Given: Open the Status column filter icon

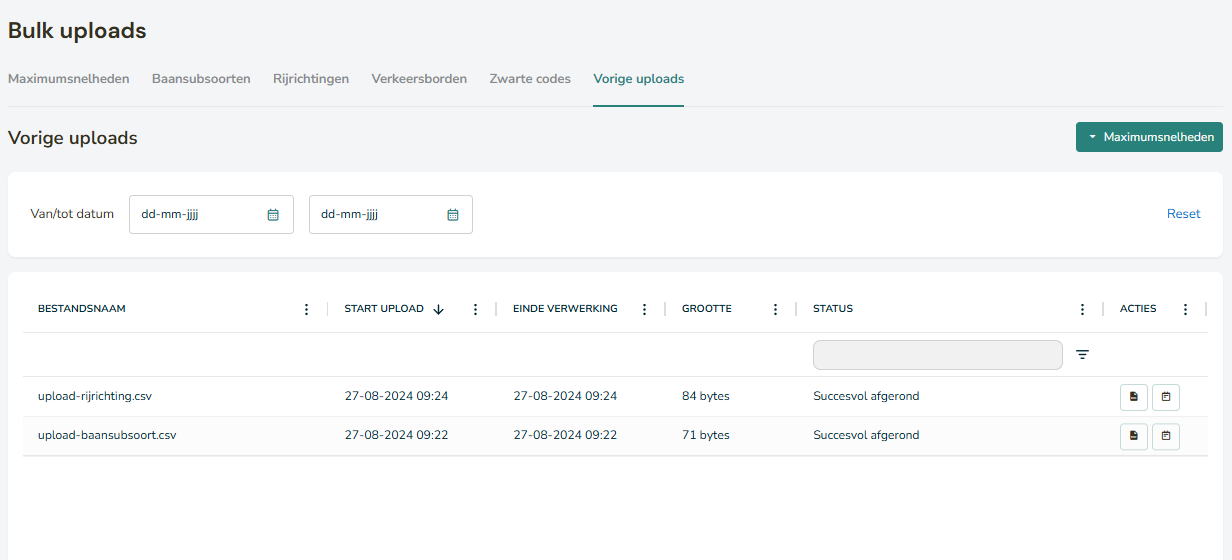Looking at the screenshot, I should click(x=1082, y=354).
